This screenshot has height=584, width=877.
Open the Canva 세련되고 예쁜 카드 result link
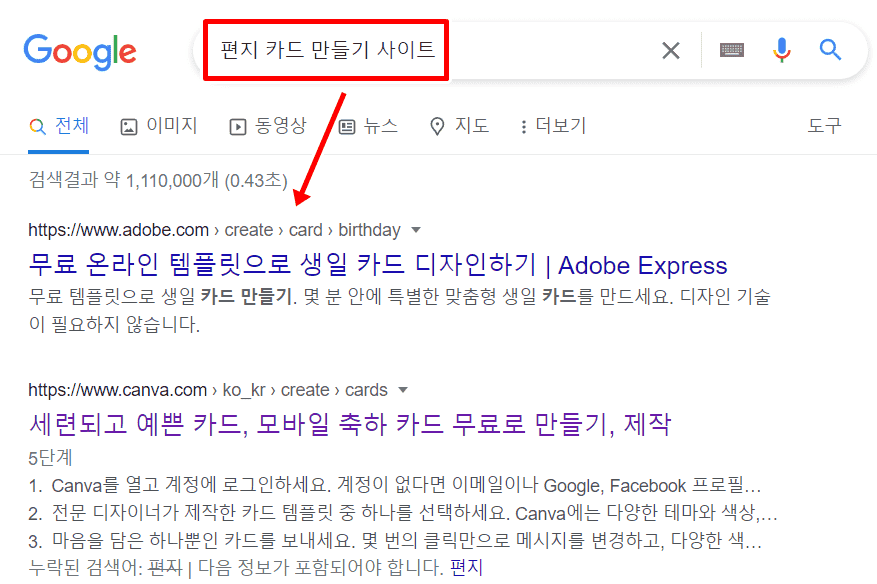(350, 424)
